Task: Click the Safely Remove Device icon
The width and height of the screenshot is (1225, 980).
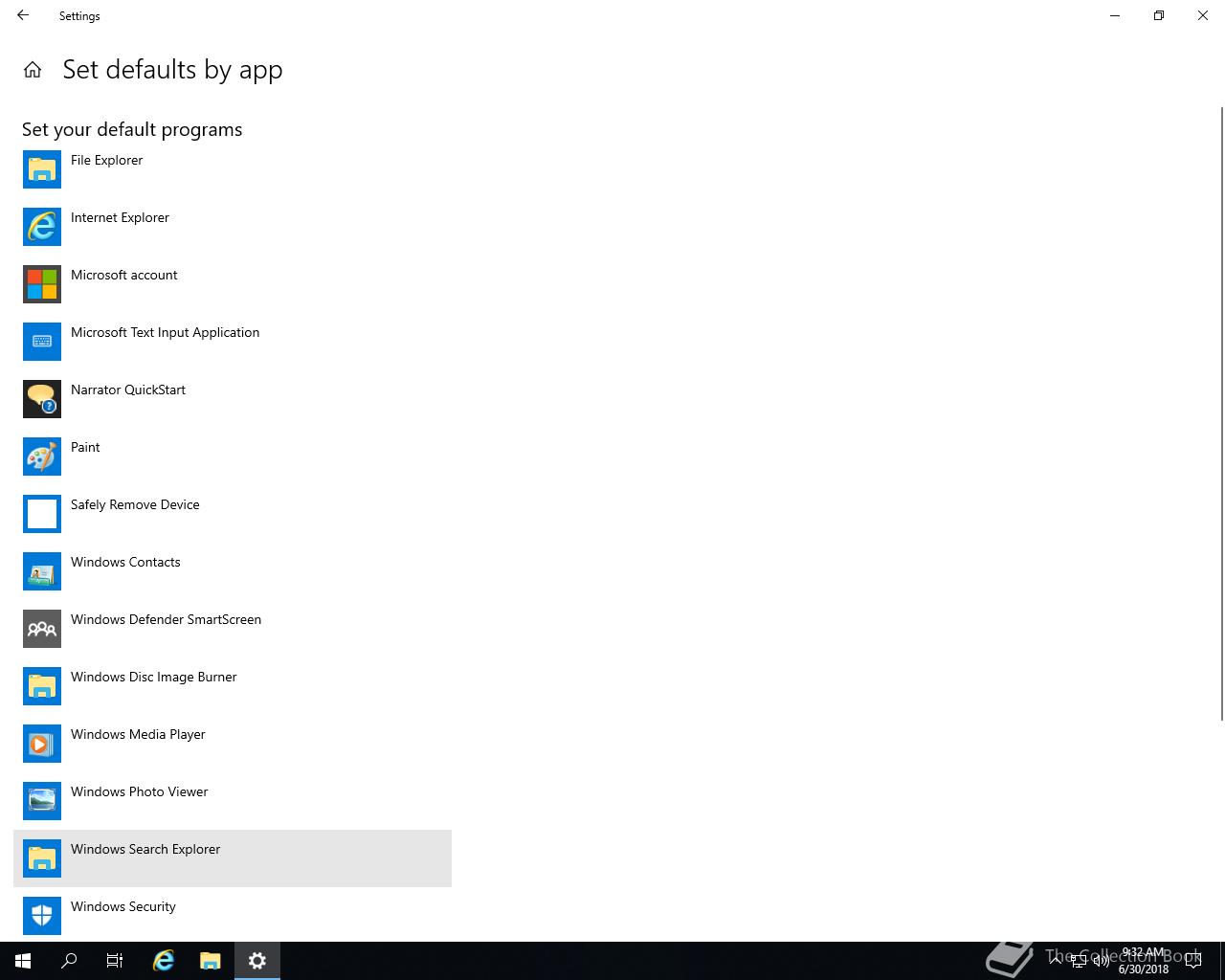Action: [42, 514]
